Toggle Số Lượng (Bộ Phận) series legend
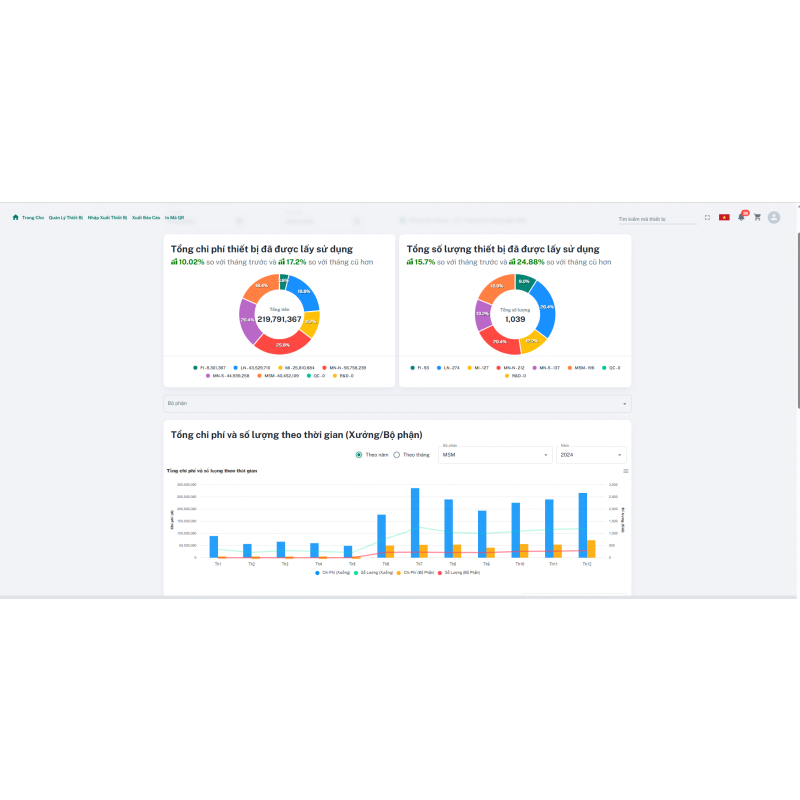 point(459,573)
